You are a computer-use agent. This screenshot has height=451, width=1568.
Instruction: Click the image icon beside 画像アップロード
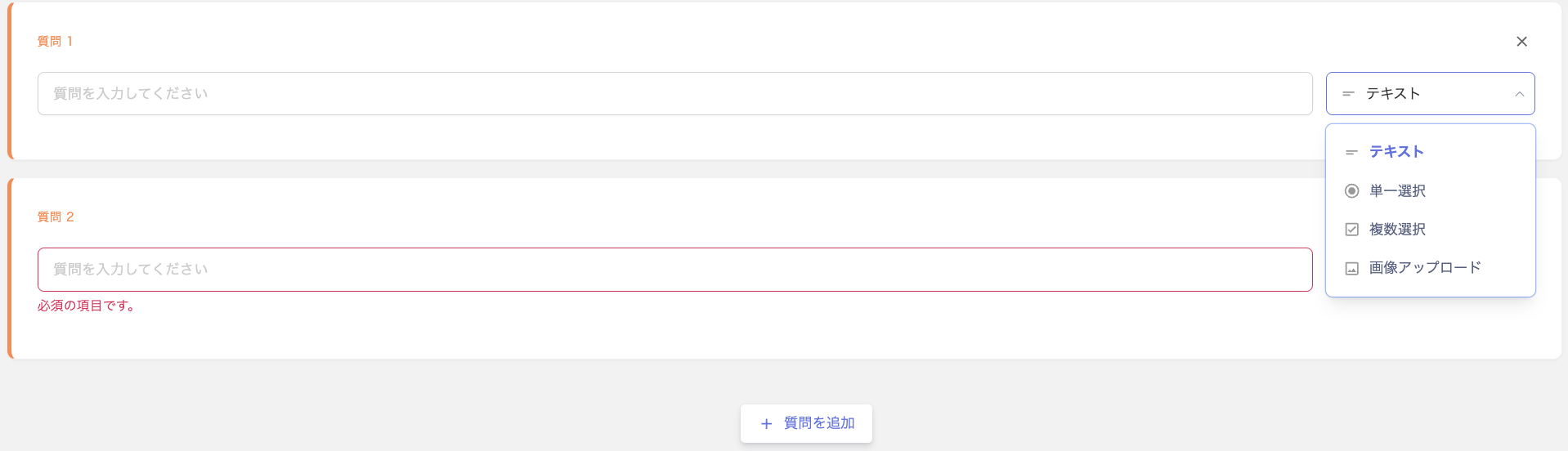[x=1351, y=268]
